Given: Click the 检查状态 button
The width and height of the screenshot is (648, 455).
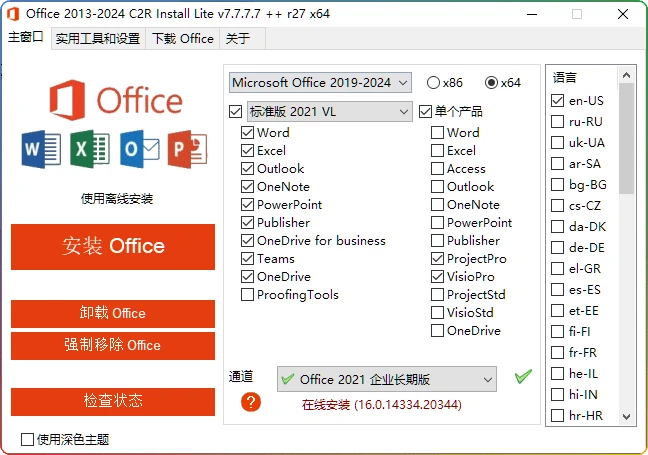Looking at the screenshot, I should tap(113, 401).
